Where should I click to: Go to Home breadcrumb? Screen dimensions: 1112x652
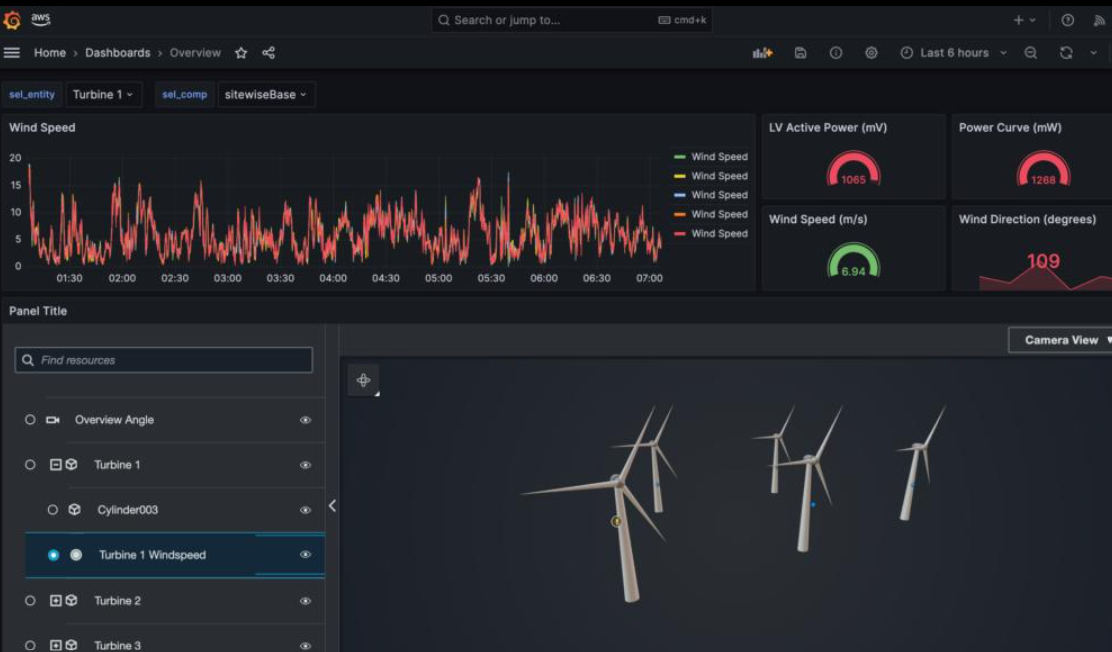tap(50, 53)
